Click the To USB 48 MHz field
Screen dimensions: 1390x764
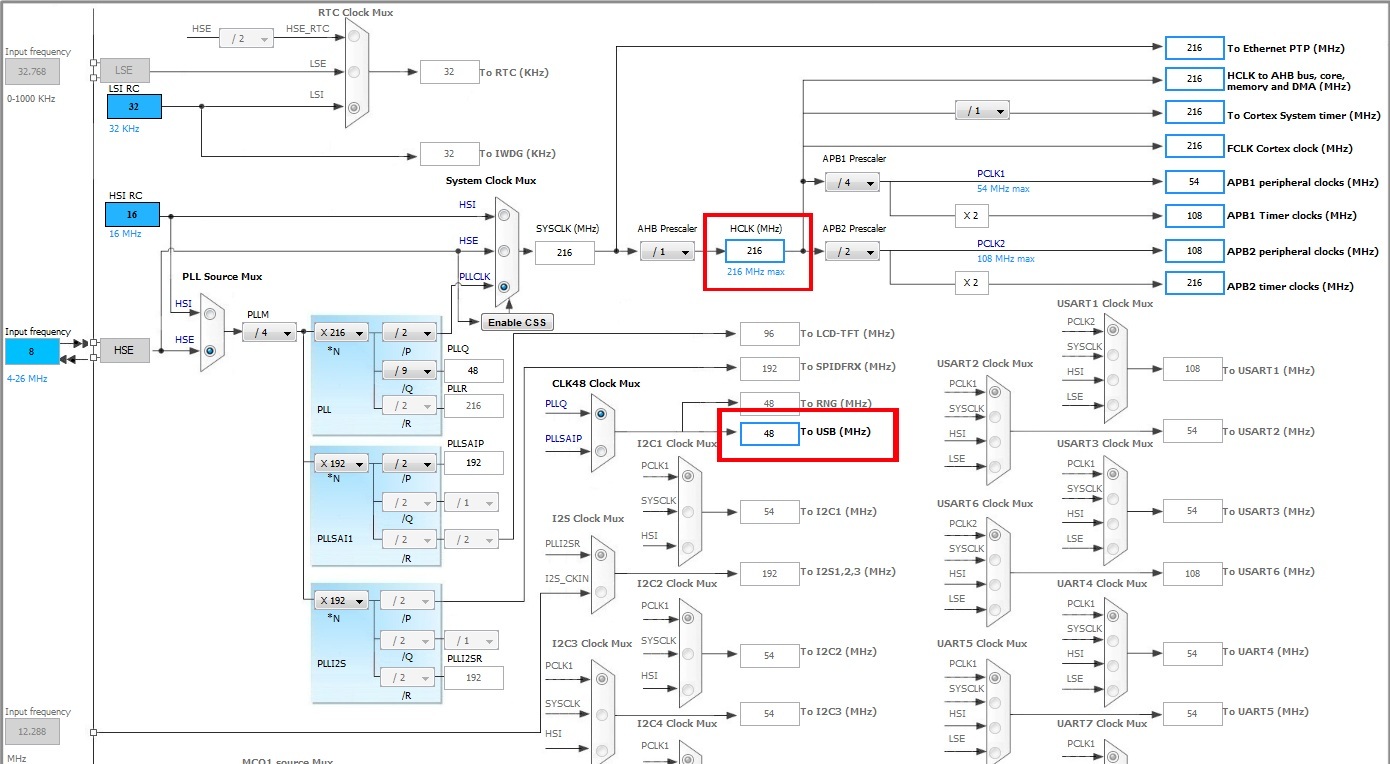click(767, 434)
